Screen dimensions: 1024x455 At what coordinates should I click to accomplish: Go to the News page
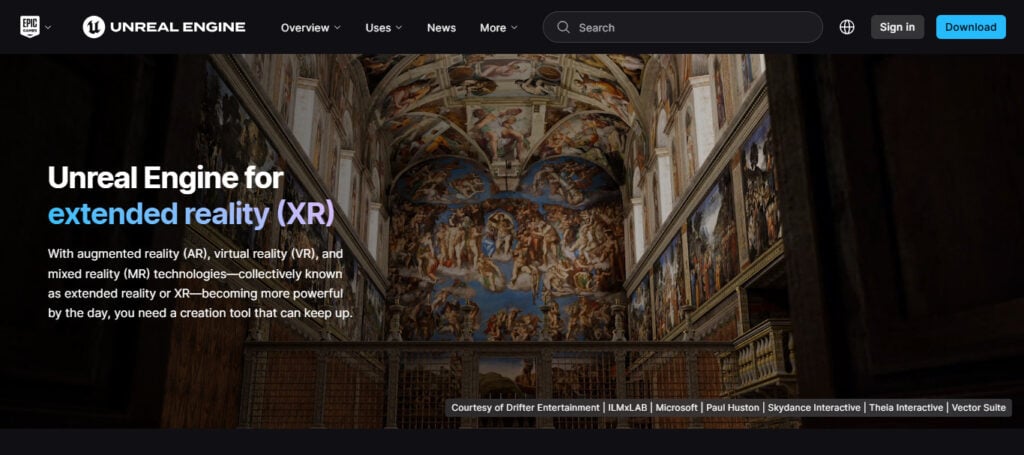tap(441, 27)
